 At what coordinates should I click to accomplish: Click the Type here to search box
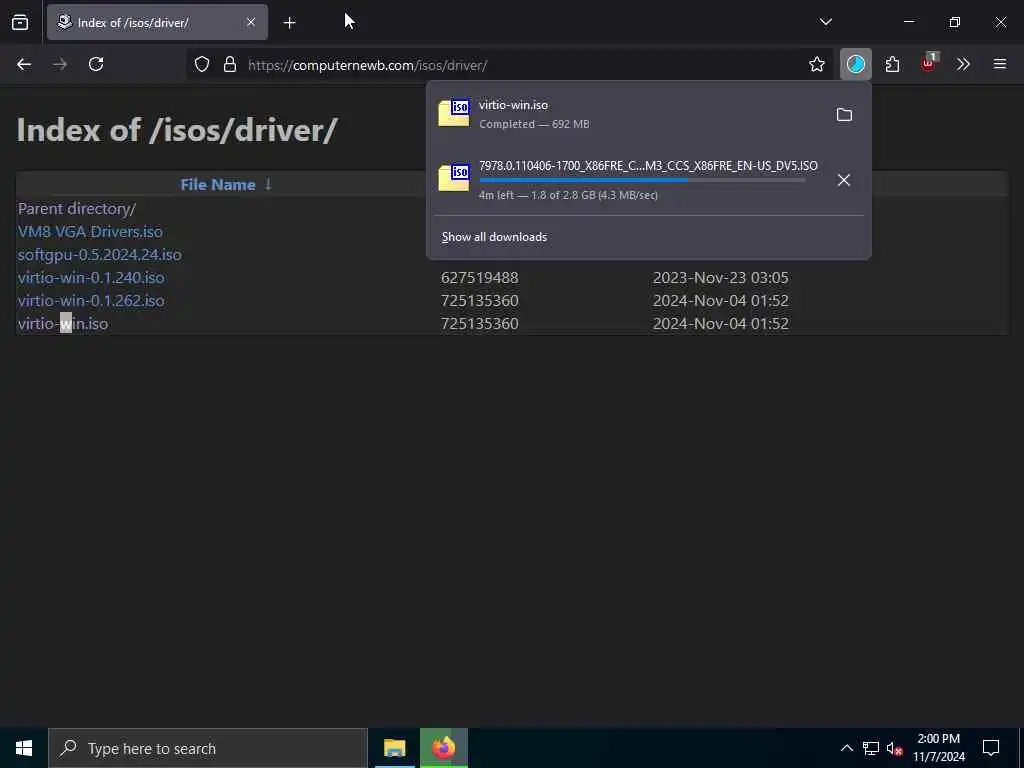(208, 748)
